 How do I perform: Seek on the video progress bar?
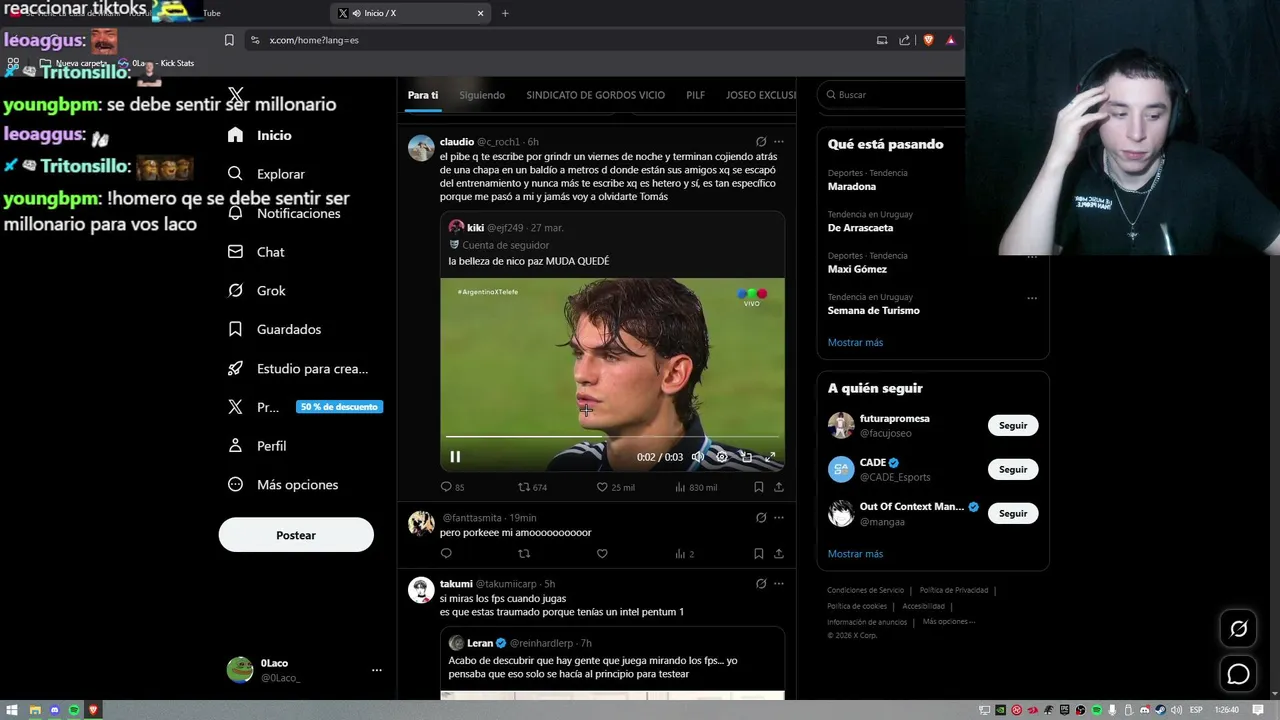click(612, 437)
